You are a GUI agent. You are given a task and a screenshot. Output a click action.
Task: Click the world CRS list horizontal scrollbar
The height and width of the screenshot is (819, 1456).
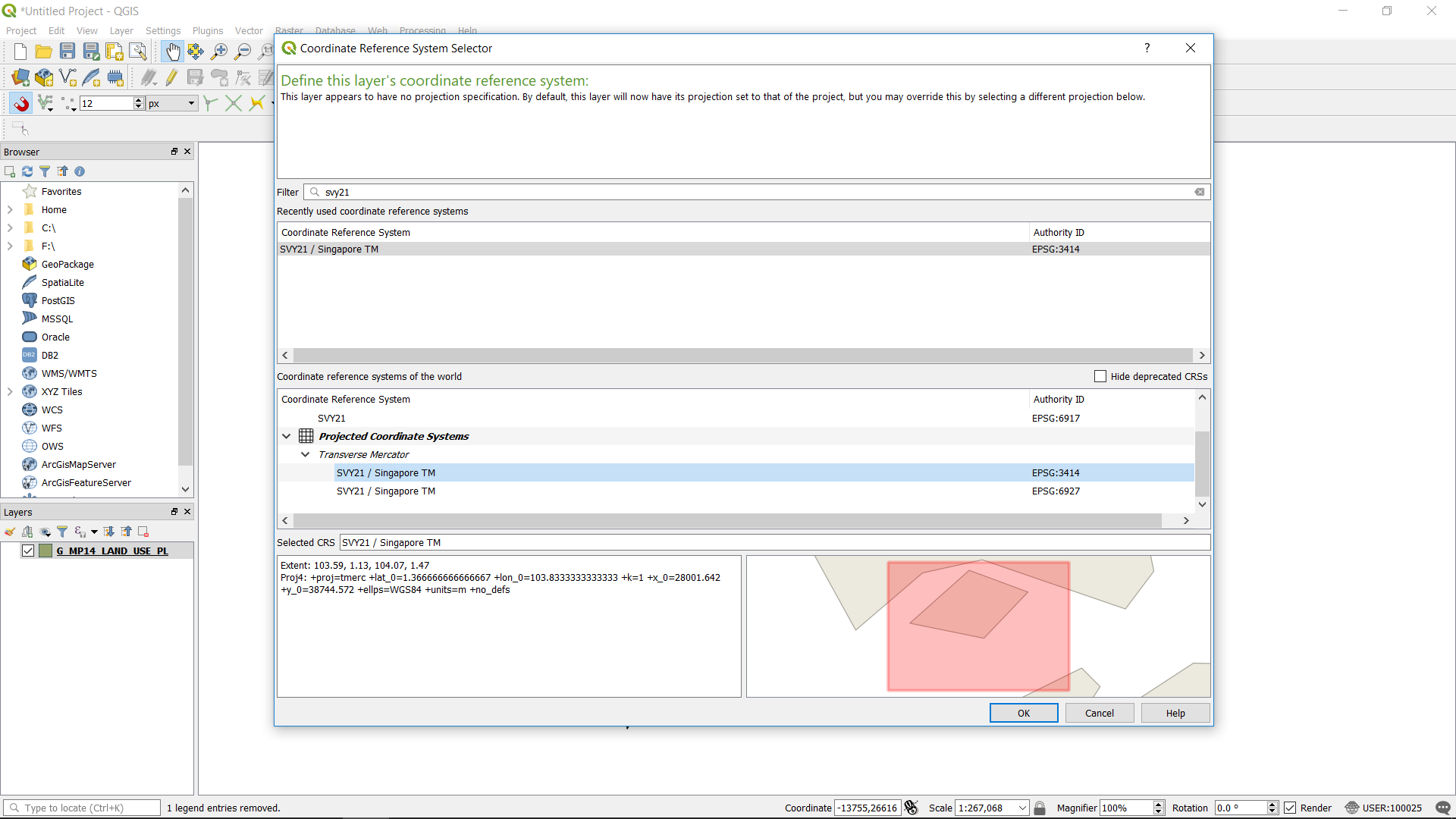[726, 520]
